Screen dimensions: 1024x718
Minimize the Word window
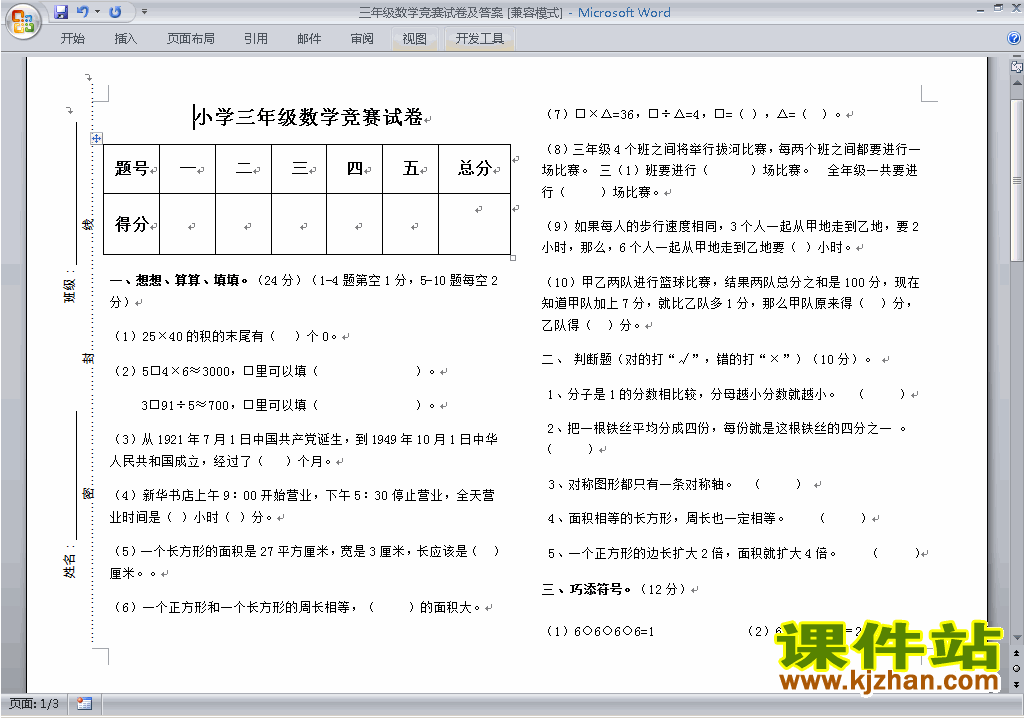click(x=981, y=9)
